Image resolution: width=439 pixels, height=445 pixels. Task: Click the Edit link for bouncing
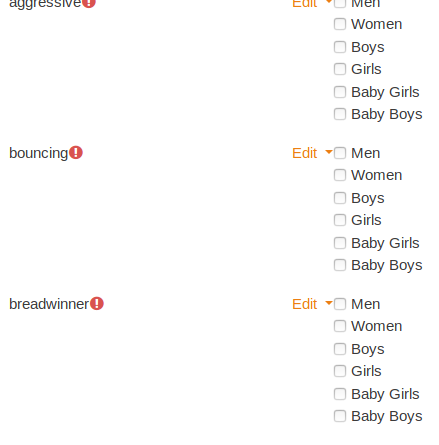pos(304,153)
